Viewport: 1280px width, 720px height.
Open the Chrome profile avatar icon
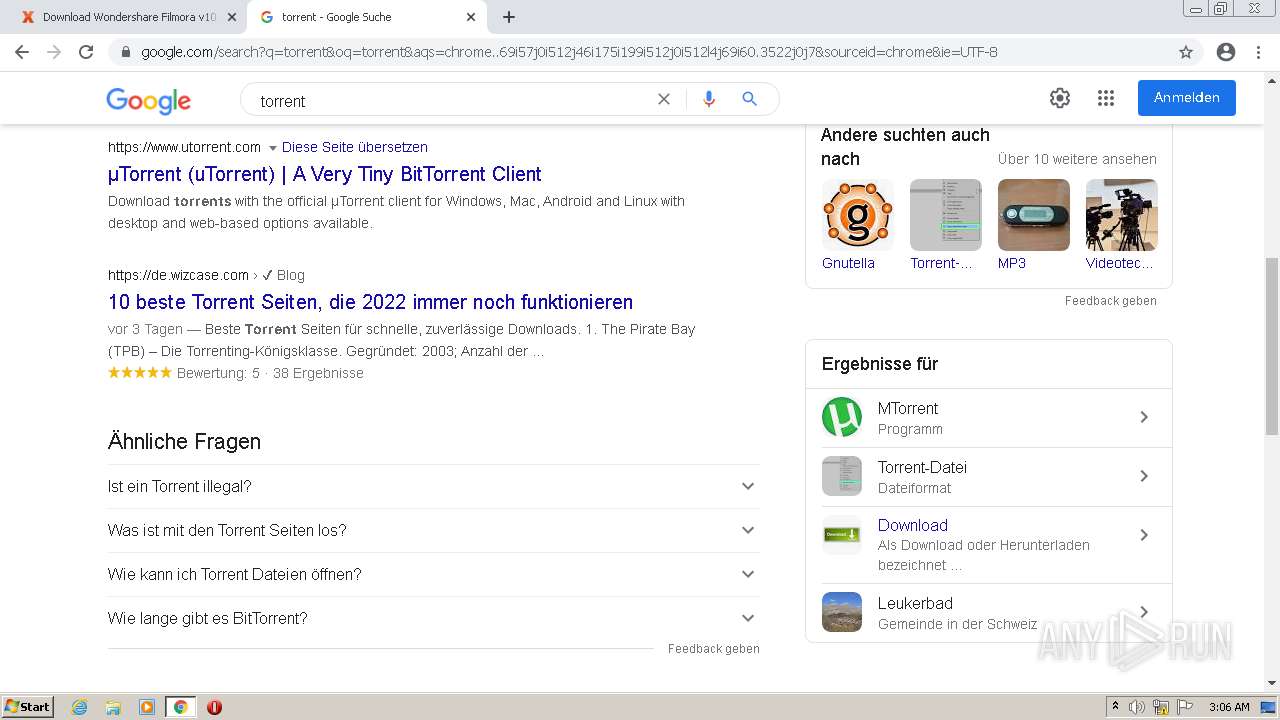1226,52
